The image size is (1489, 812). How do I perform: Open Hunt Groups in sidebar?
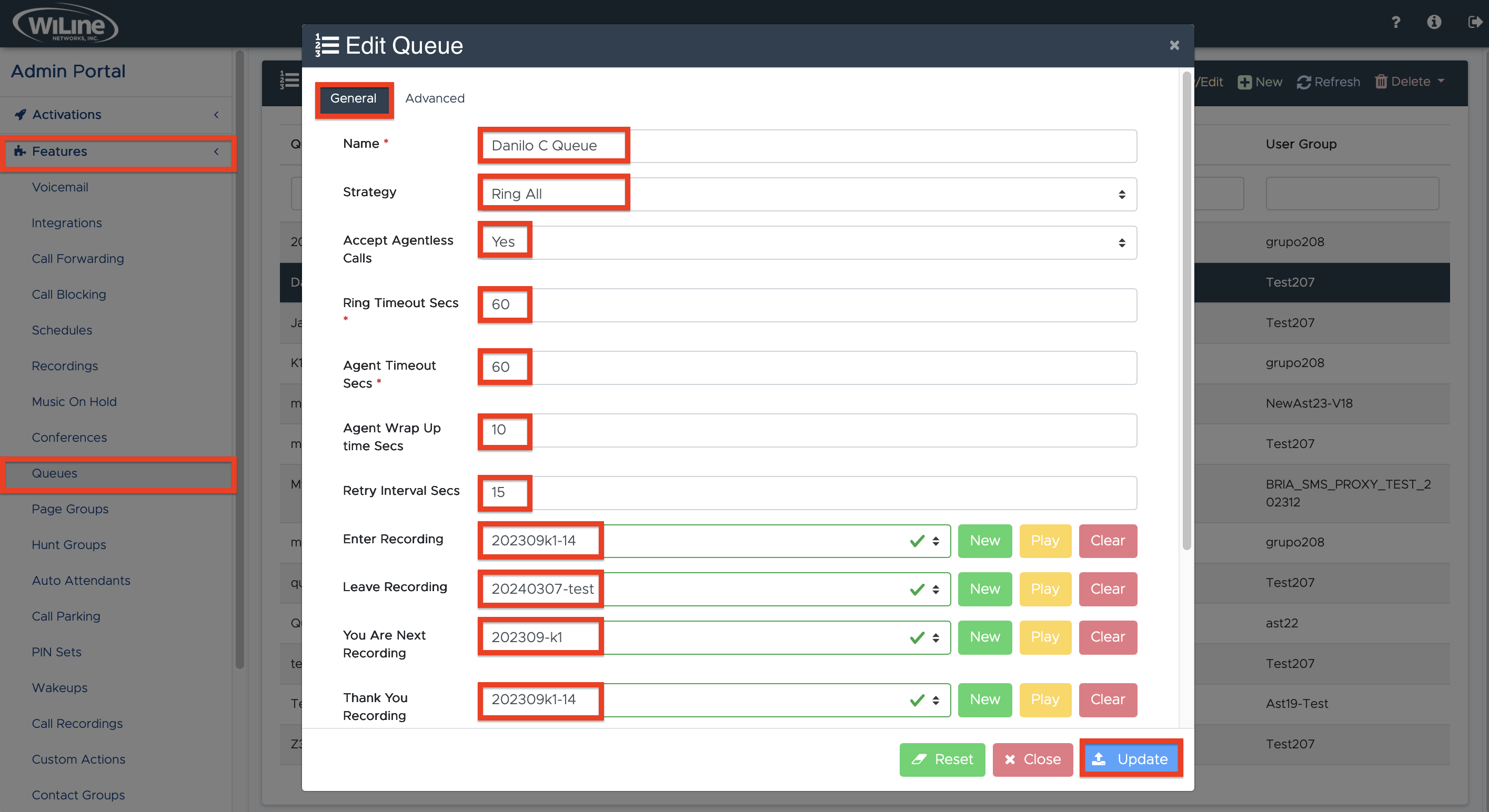click(x=69, y=544)
